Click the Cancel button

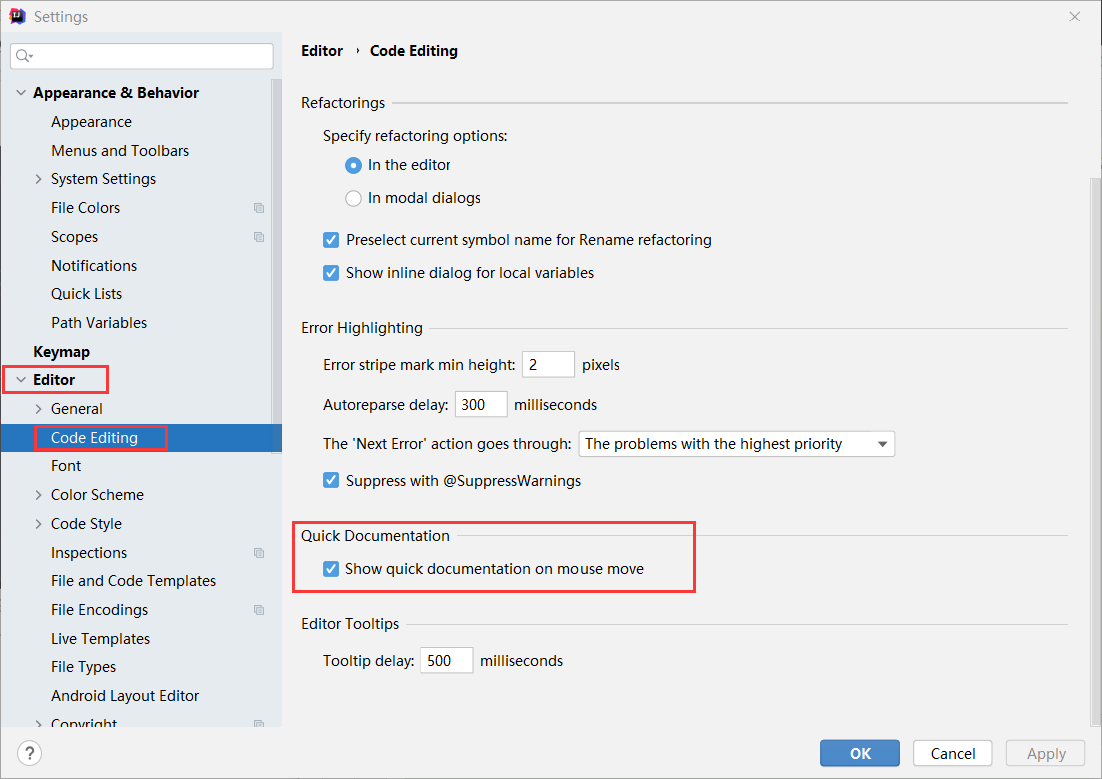(952, 754)
